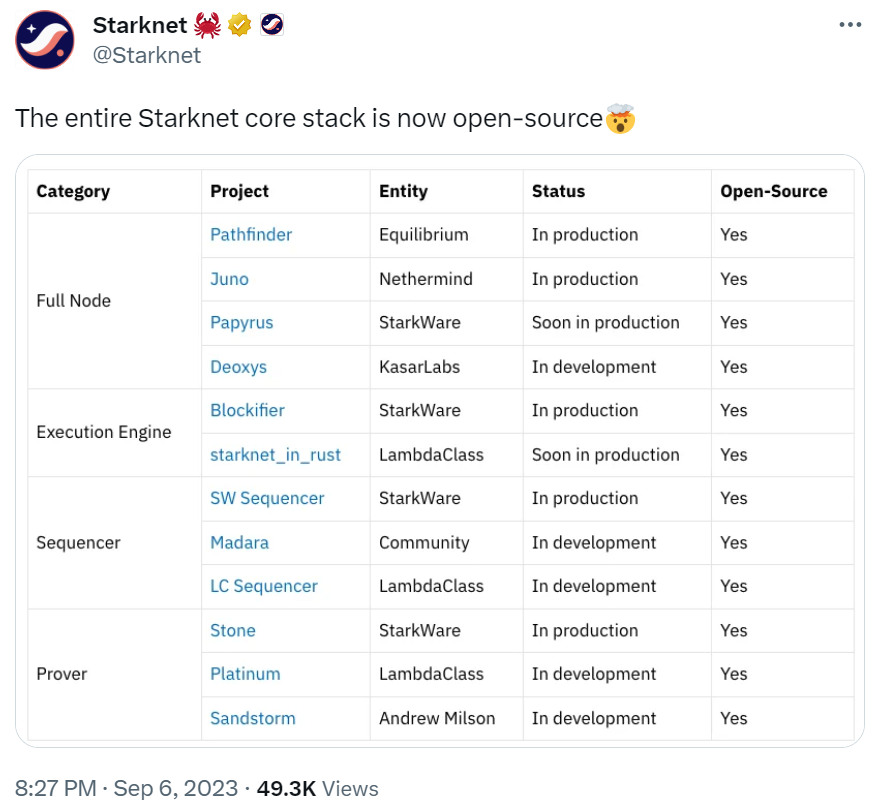Open the Deoxys link by KasarLabs
The width and height of the screenshot is (881, 807).
coord(238,367)
